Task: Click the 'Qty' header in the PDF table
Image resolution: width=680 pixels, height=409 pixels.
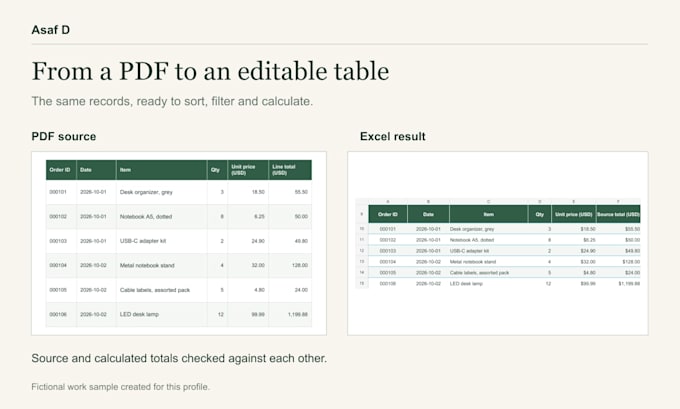Action: click(x=215, y=170)
